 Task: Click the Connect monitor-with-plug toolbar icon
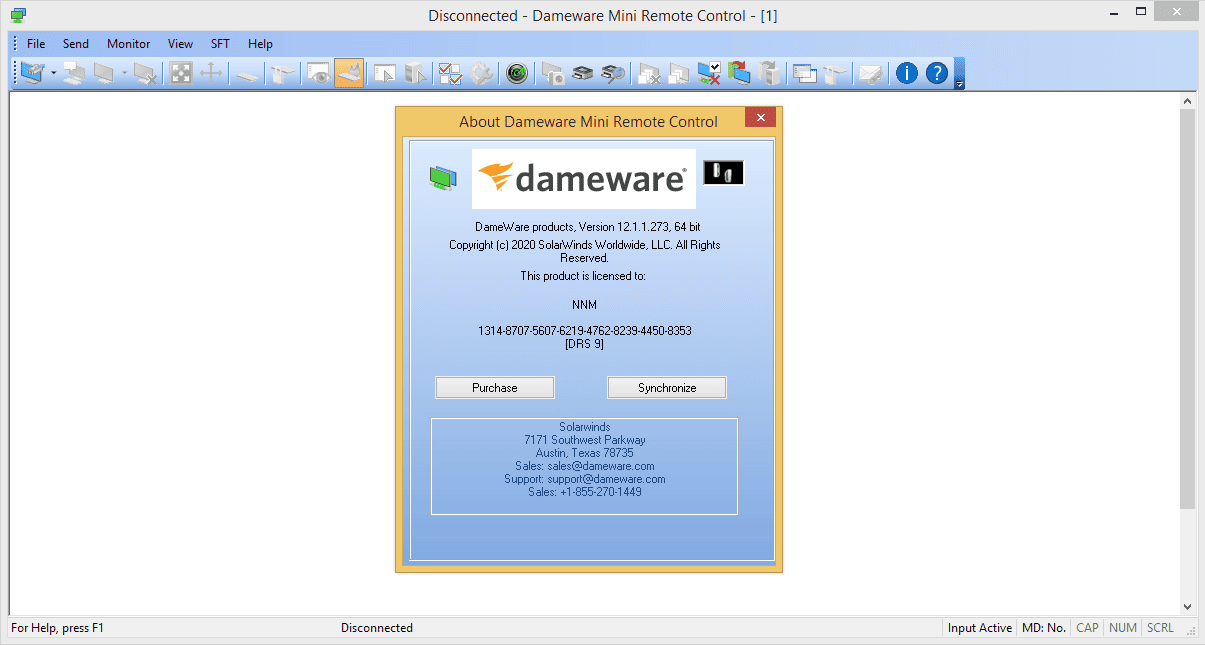pyautogui.click(x=32, y=73)
